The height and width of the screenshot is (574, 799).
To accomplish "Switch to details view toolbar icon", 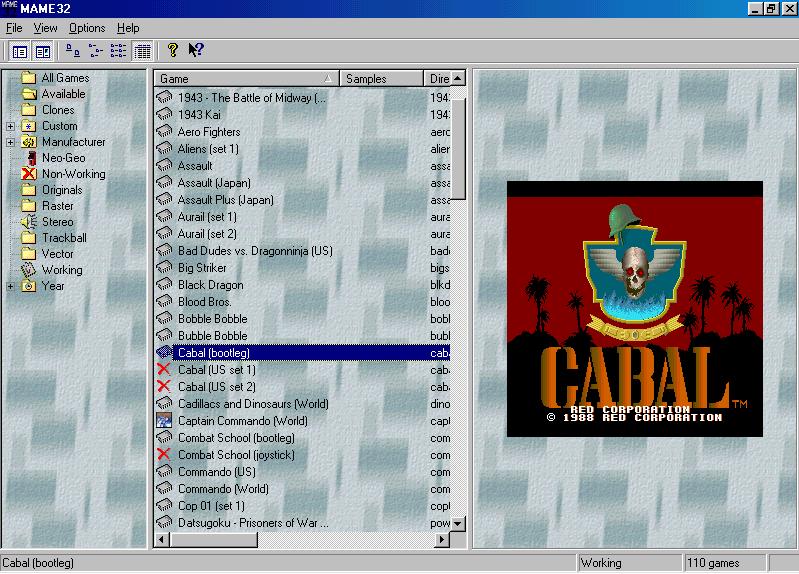I will (142, 51).
